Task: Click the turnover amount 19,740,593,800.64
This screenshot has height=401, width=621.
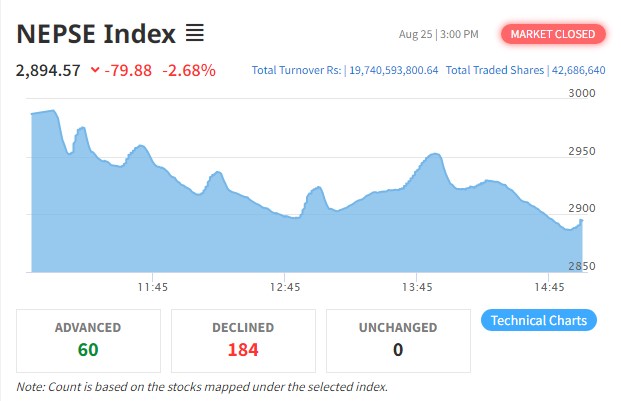Action: click(x=393, y=71)
